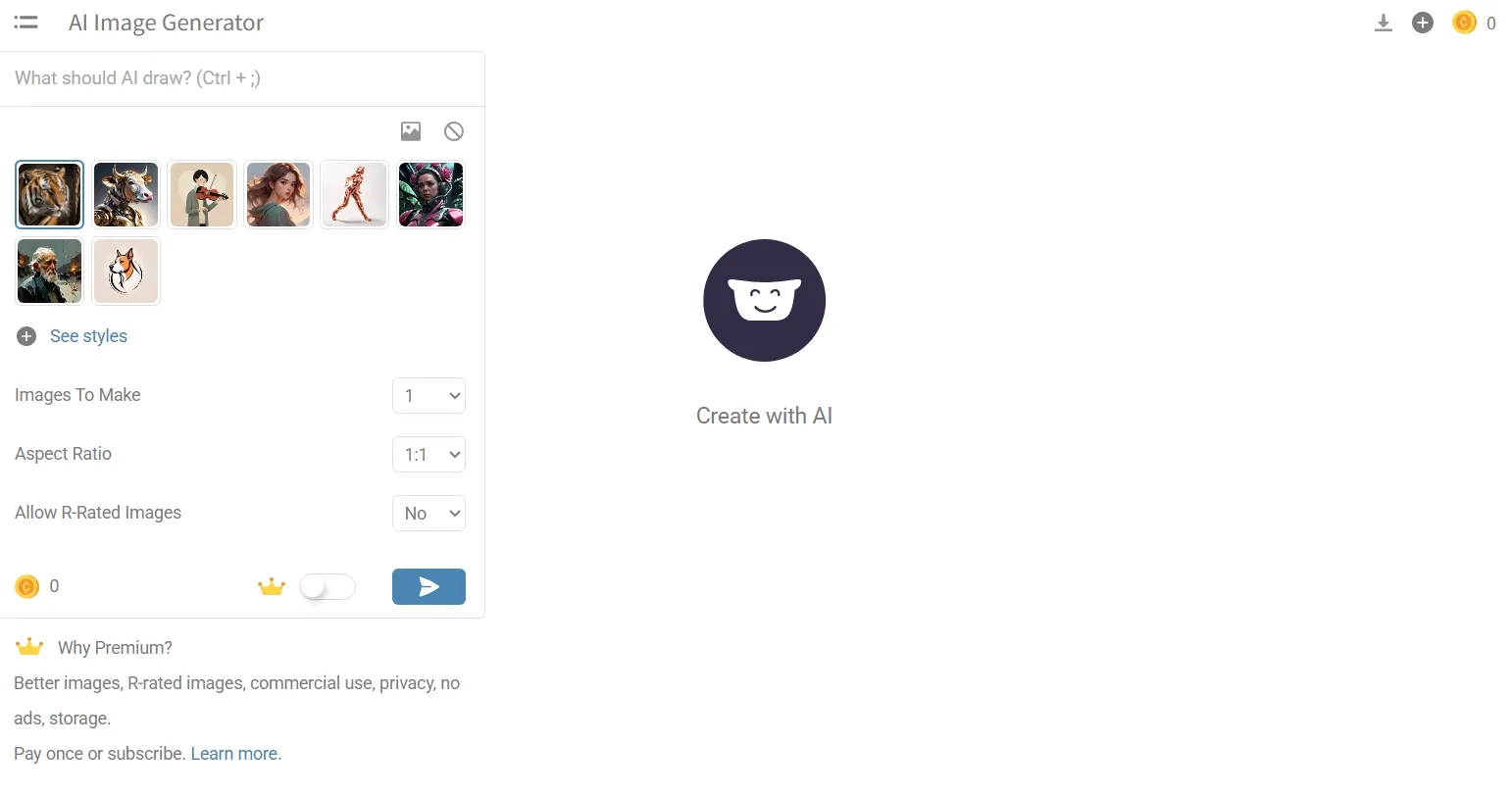
Task: Open the Aspect Ratio dropdown
Action: [x=428, y=455]
